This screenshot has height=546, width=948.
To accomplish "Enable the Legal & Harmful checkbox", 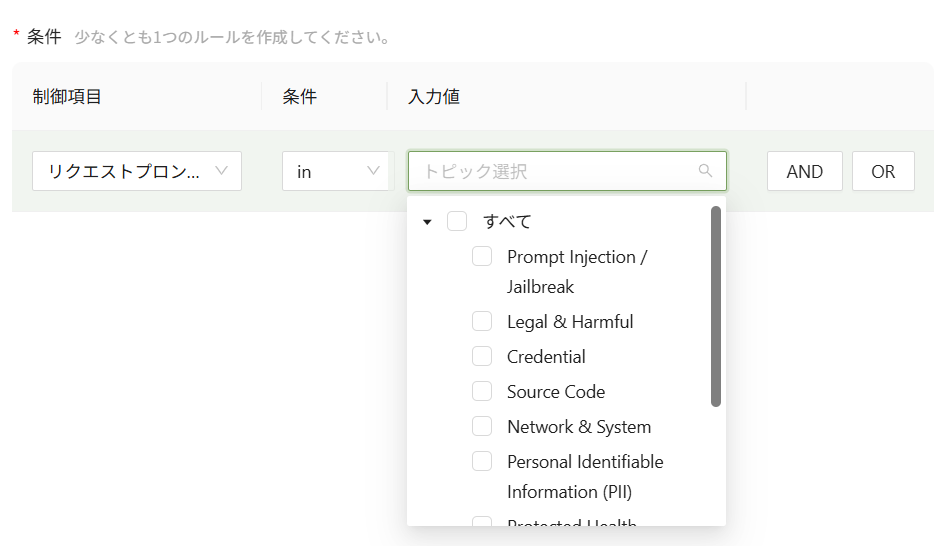I will [482, 322].
